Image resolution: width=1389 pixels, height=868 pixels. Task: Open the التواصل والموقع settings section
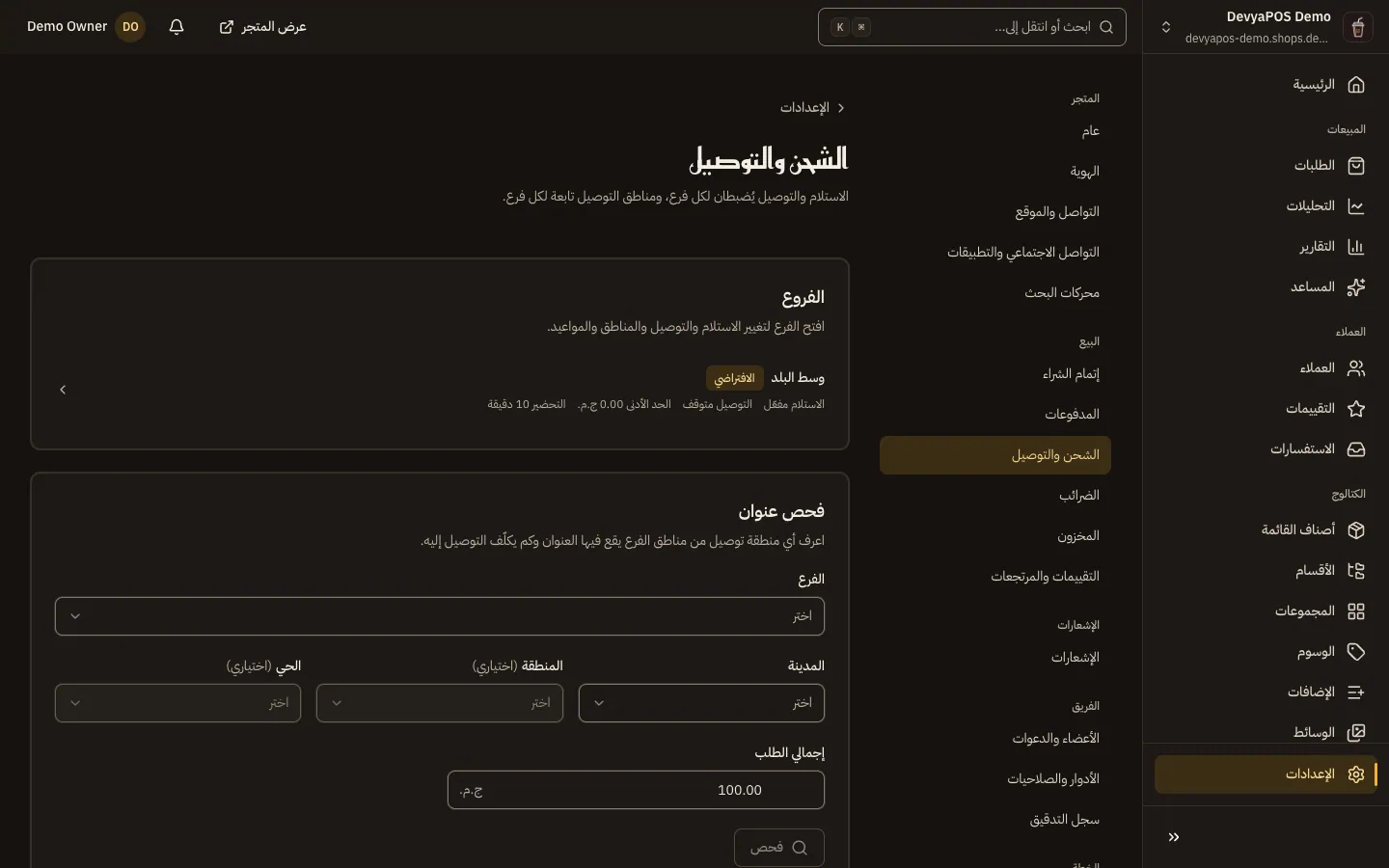click(x=995, y=212)
